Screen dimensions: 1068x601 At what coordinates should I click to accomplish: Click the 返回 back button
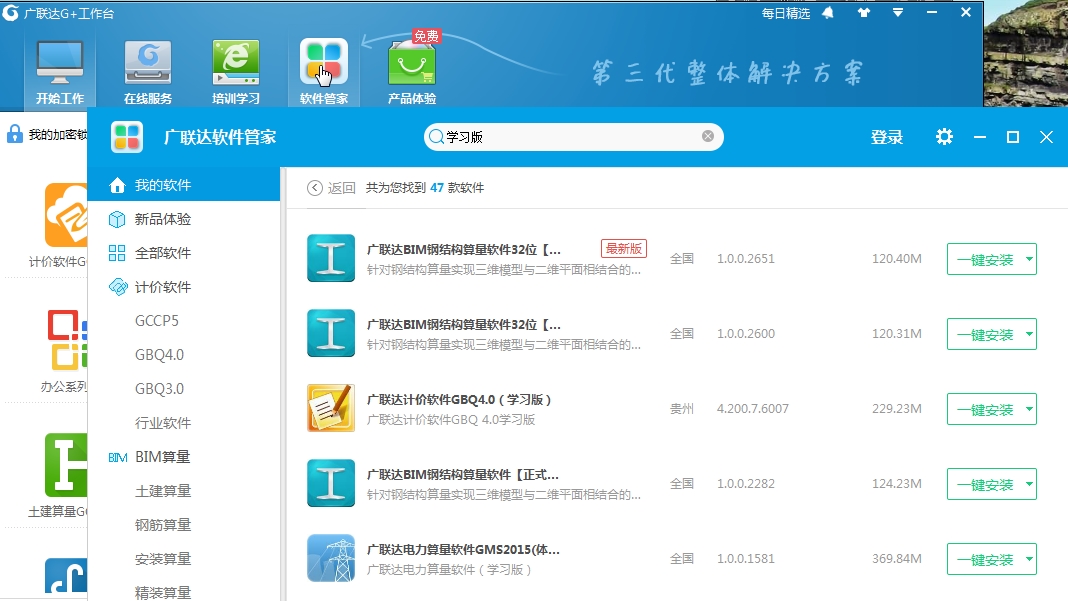tap(332, 187)
